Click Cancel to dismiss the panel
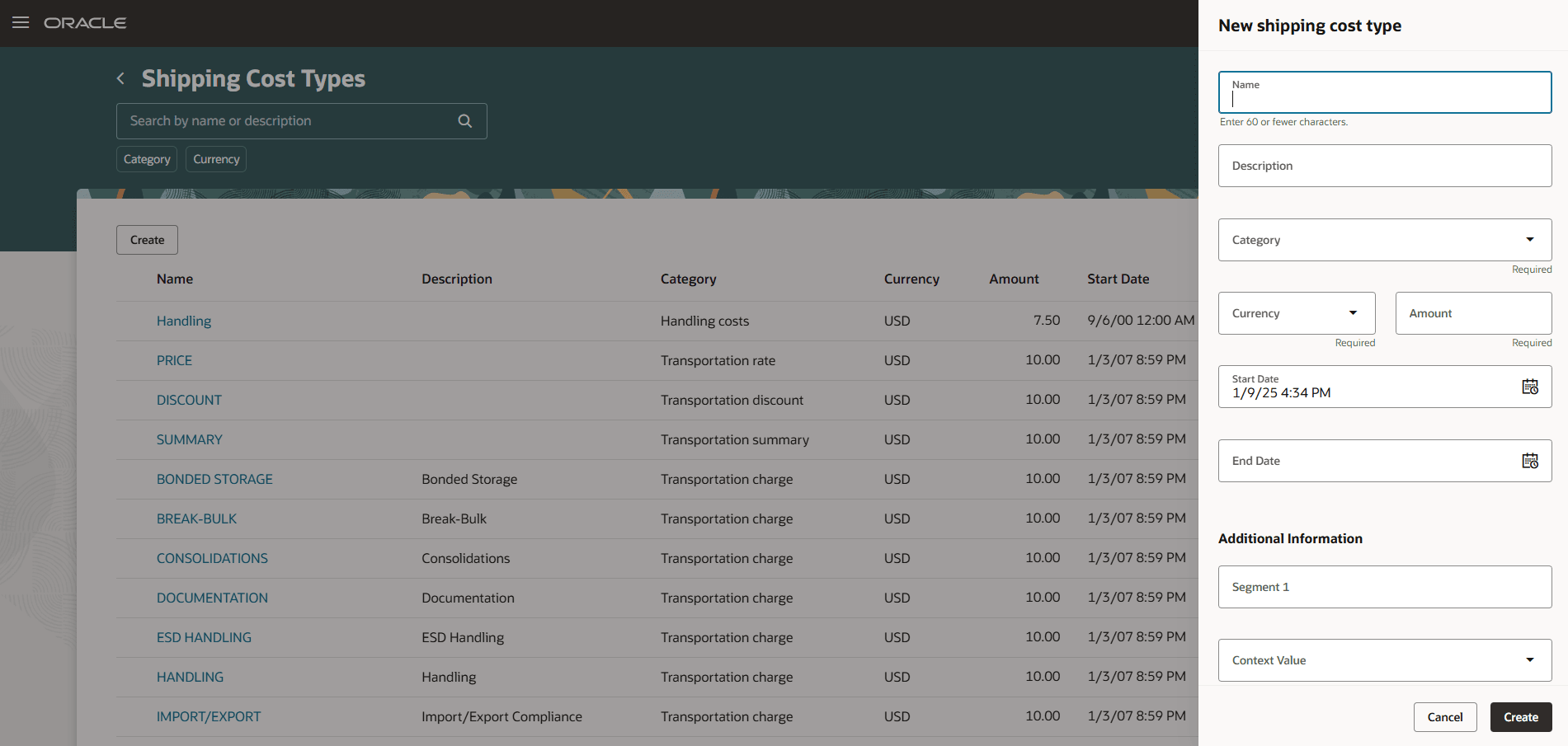Image resolution: width=1568 pixels, height=746 pixels. pyautogui.click(x=1445, y=716)
